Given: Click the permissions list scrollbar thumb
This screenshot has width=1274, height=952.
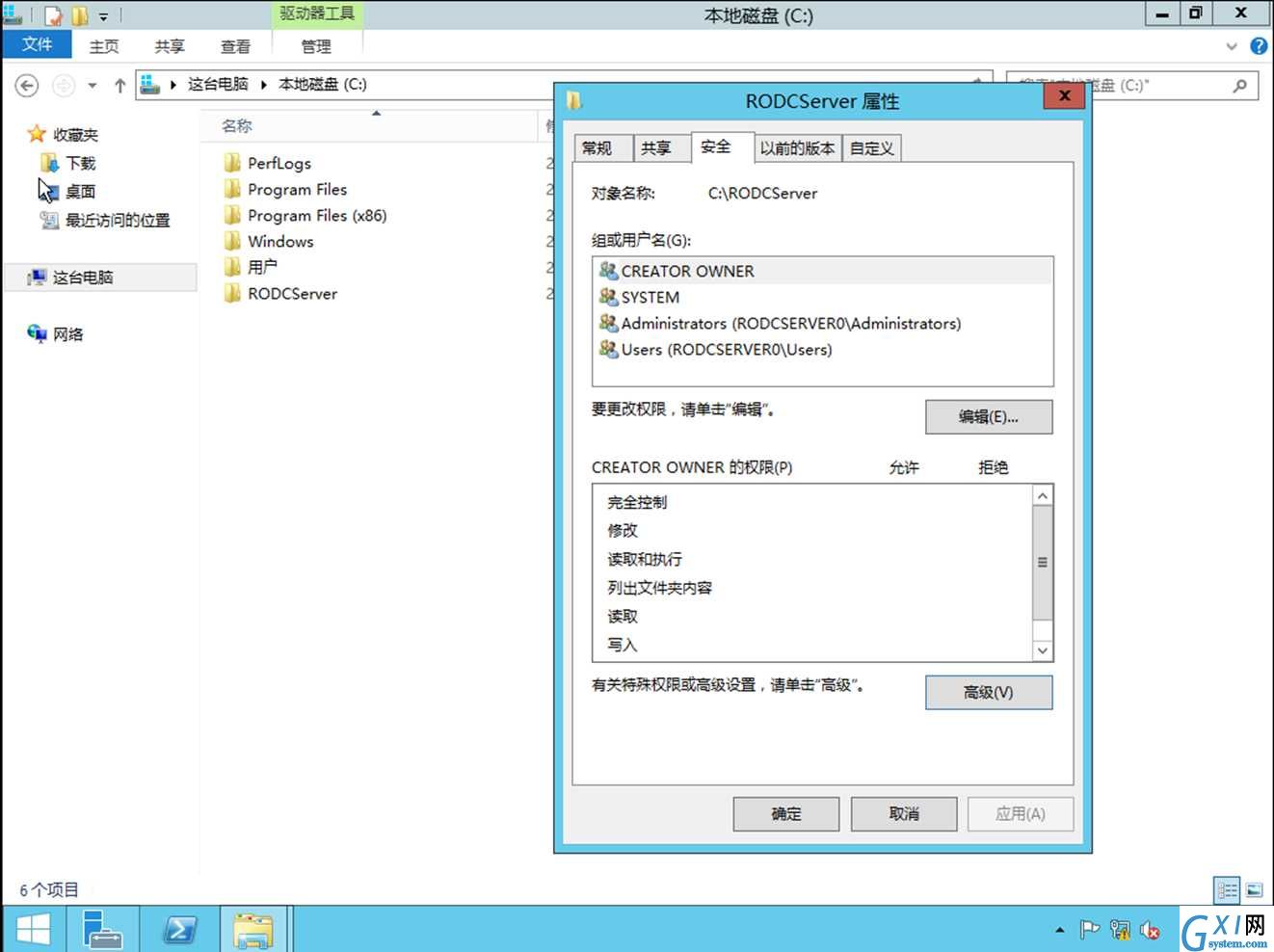Looking at the screenshot, I should point(1043,562).
